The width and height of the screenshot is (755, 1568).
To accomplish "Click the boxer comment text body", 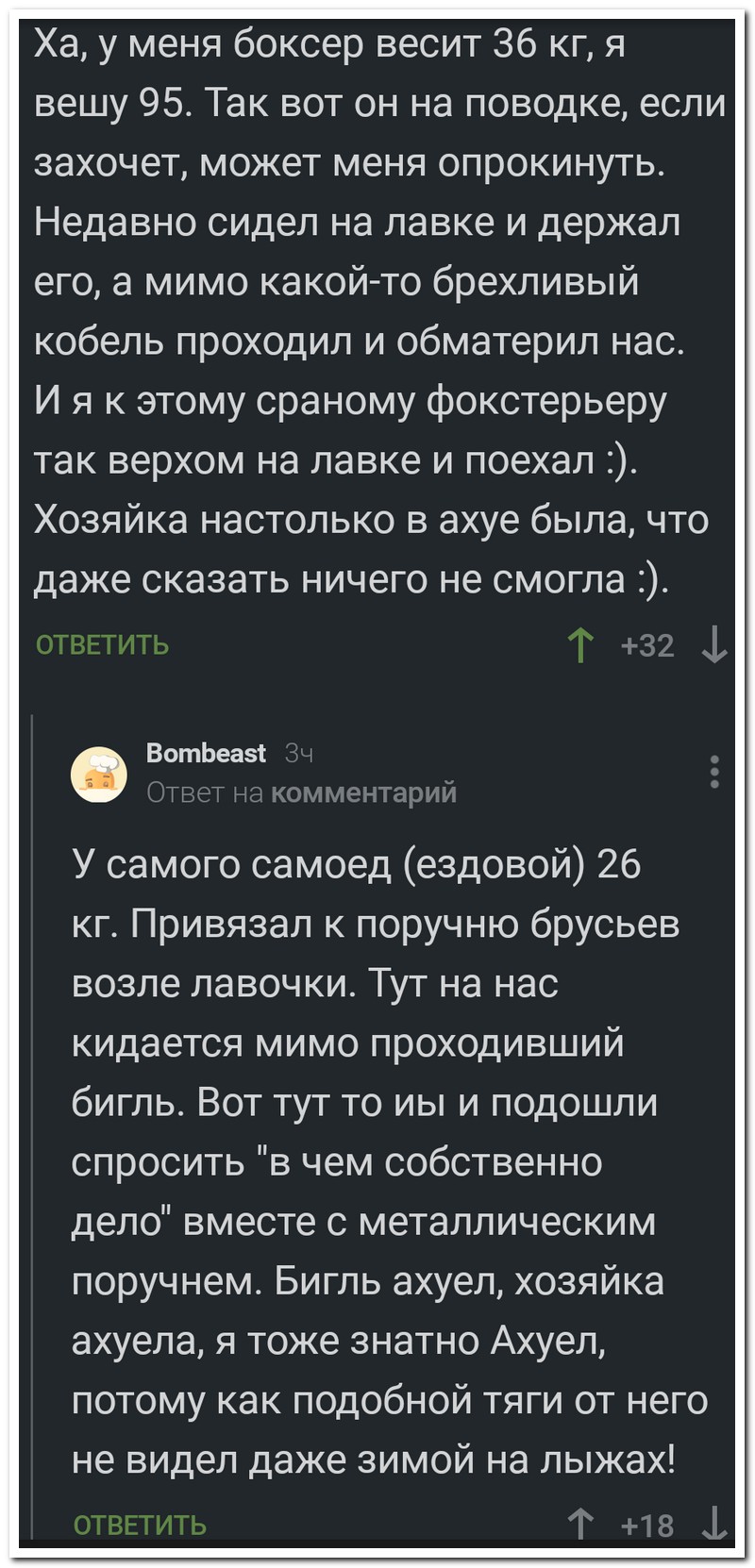I will [368, 311].
